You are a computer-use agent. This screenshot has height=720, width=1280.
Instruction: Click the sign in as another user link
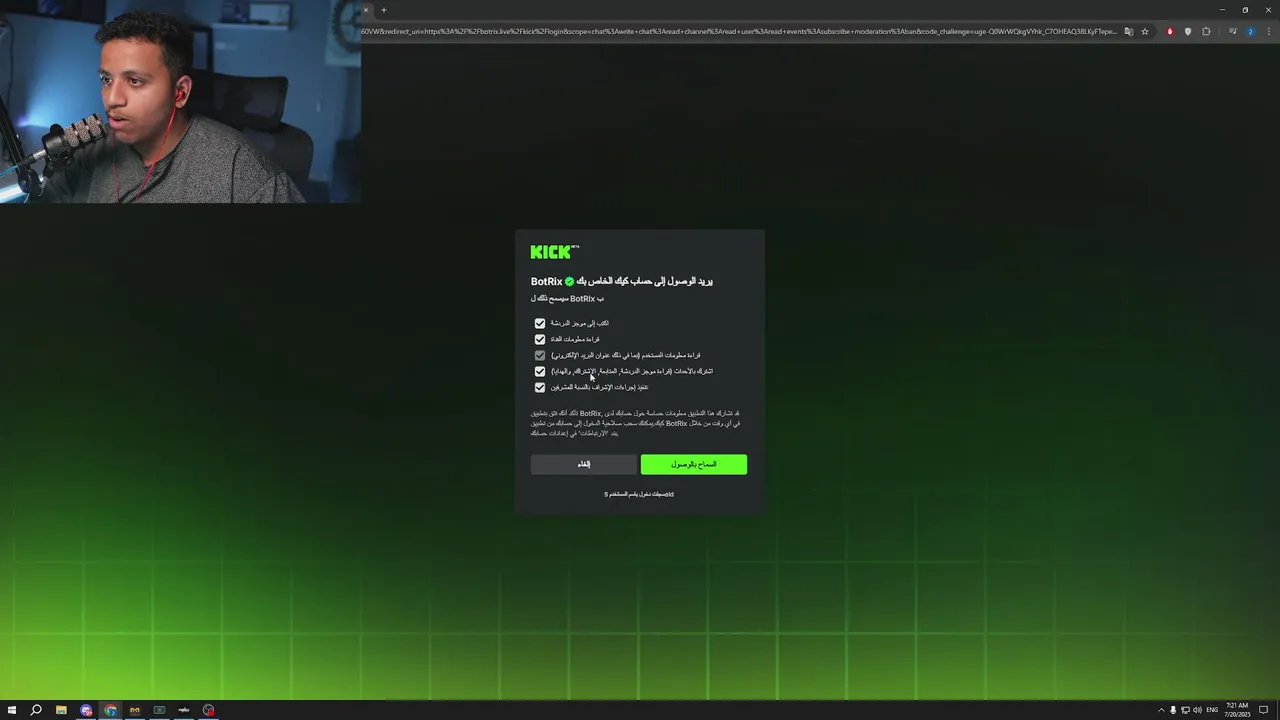point(639,494)
